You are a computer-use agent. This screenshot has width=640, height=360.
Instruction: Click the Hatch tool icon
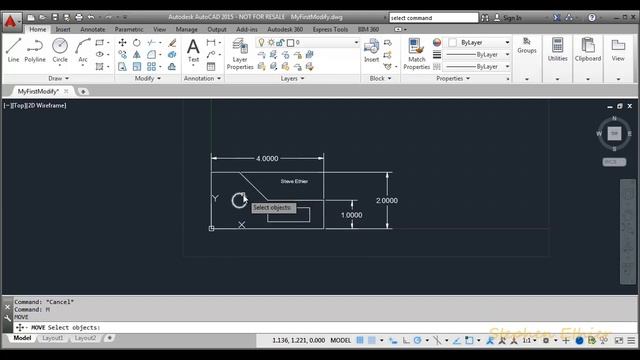click(x=100, y=67)
